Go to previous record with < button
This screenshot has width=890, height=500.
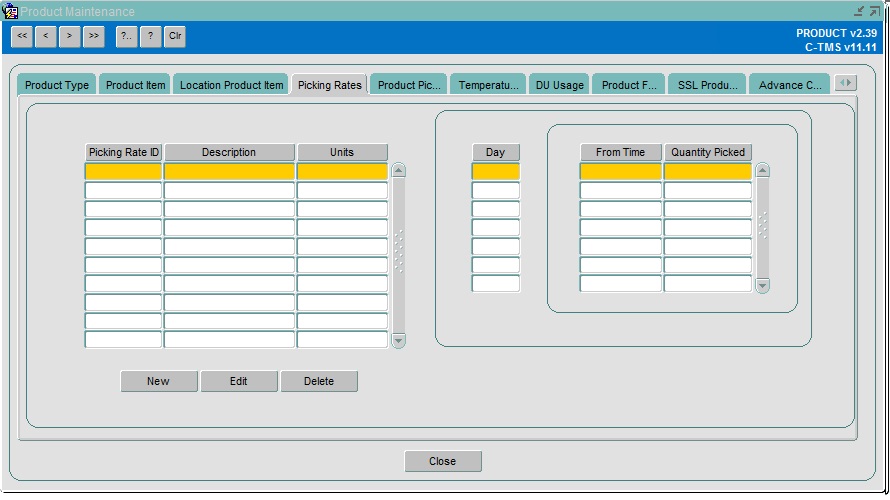click(45, 36)
